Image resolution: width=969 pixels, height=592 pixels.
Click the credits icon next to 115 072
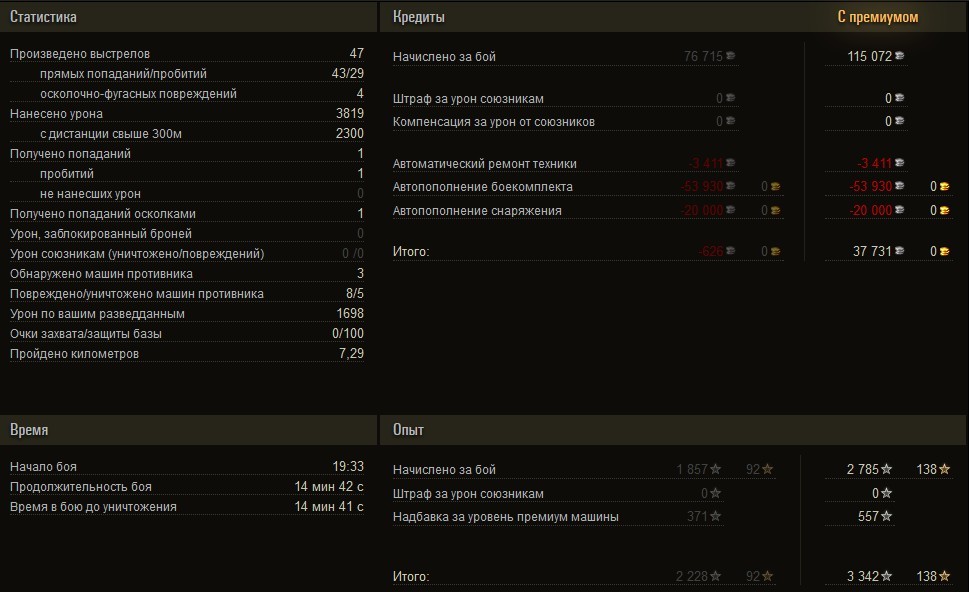[900, 56]
